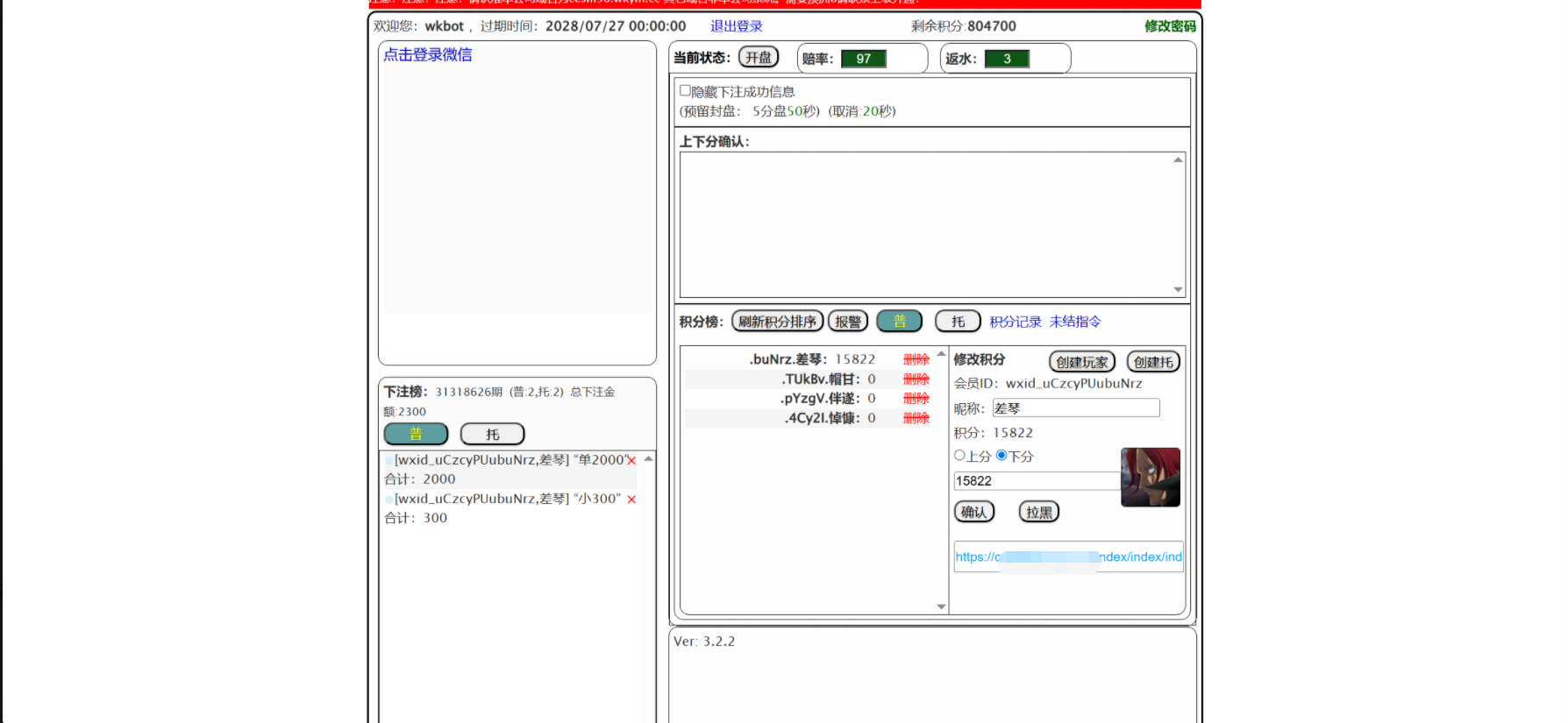
Task: Select the 上分 radio option
Action: click(x=959, y=456)
